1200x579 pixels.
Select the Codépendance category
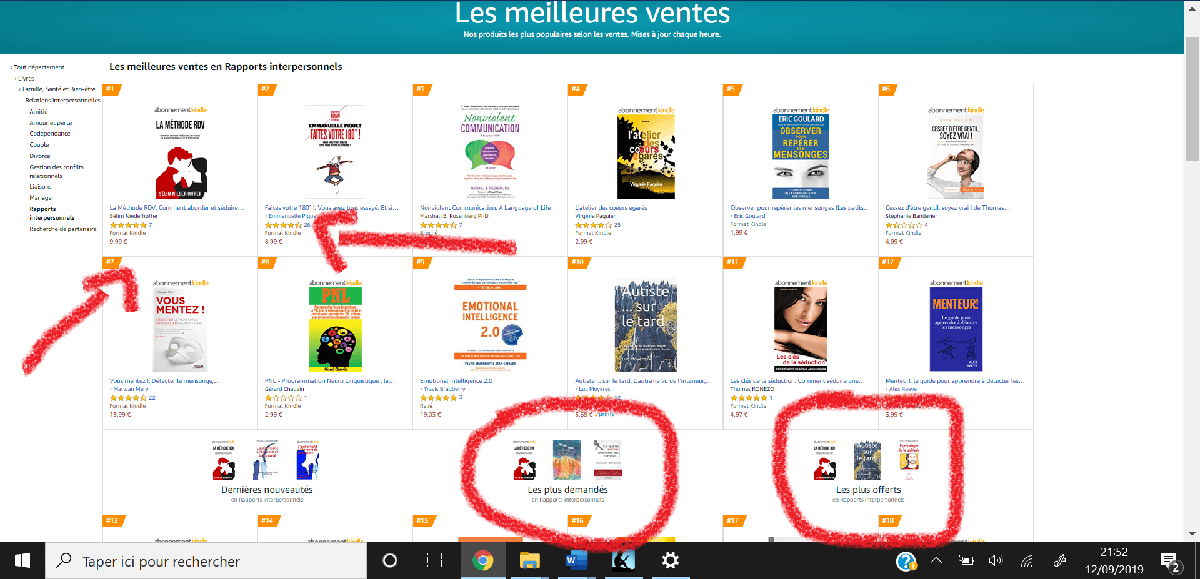(x=50, y=134)
